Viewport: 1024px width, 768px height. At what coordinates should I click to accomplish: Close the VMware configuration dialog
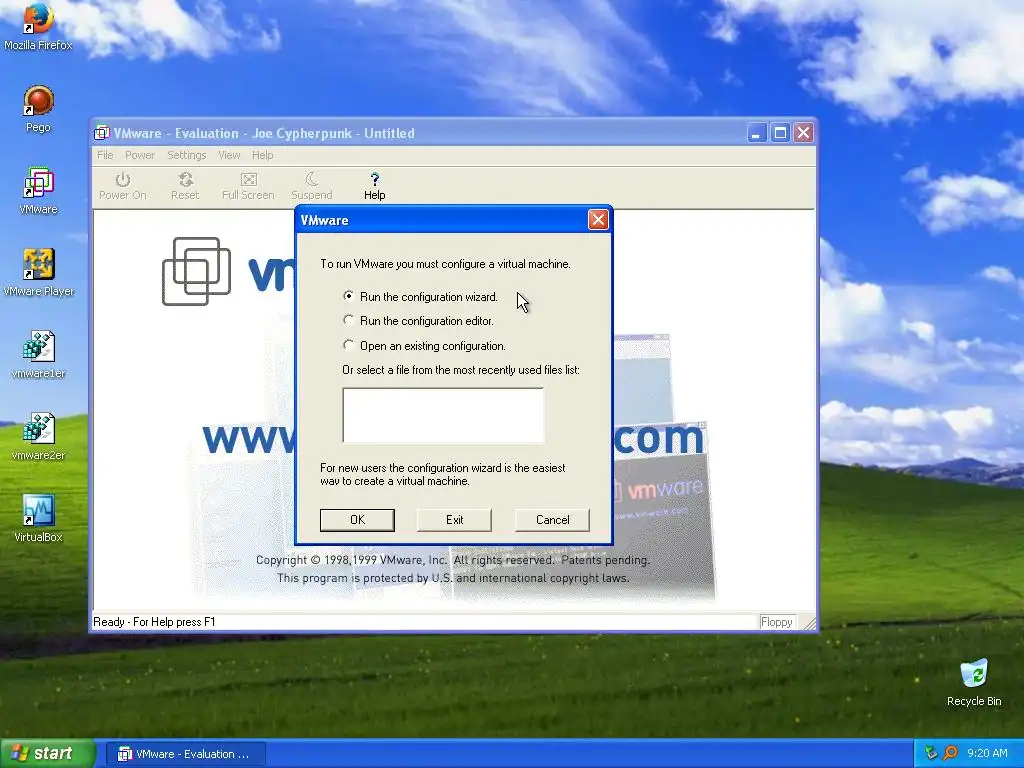pyautogui.click(x=598, y=219)
